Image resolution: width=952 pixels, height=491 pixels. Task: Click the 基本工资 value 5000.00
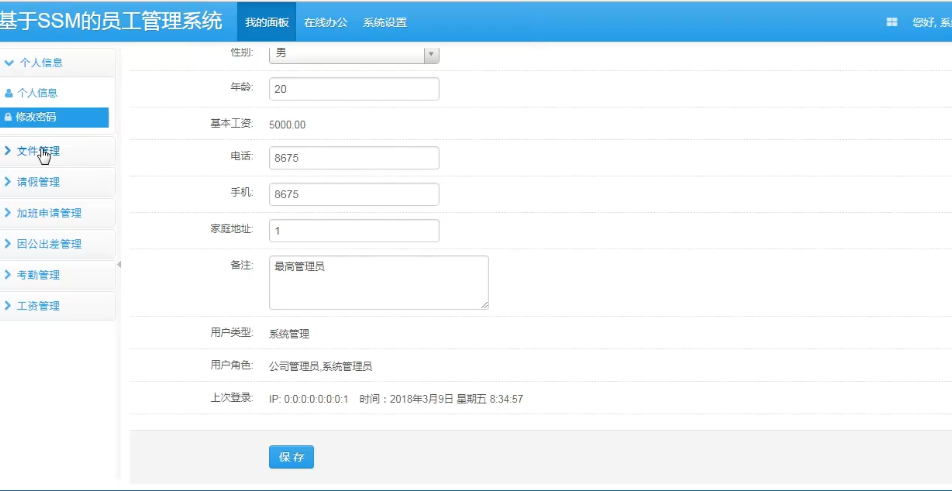click(287, 125)
